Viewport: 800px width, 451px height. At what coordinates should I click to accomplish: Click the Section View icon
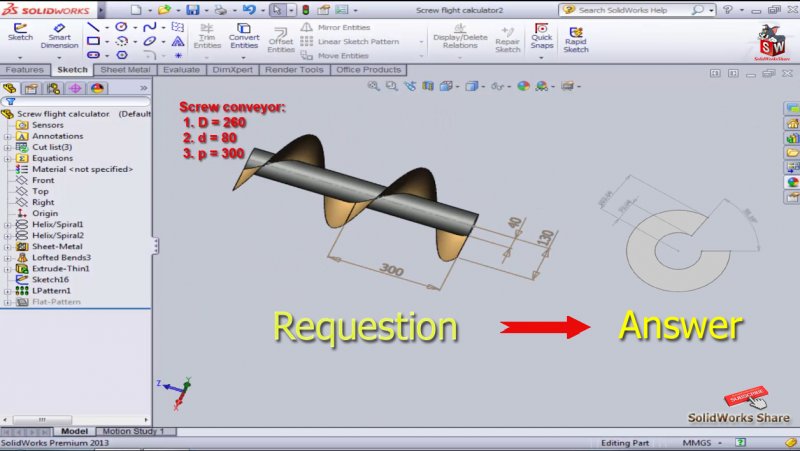click(x=428, y=86)
